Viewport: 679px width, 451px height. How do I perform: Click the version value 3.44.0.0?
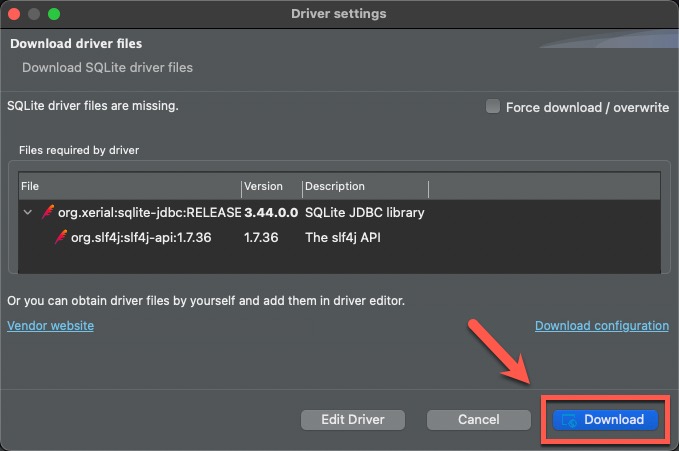coord(271,212)
